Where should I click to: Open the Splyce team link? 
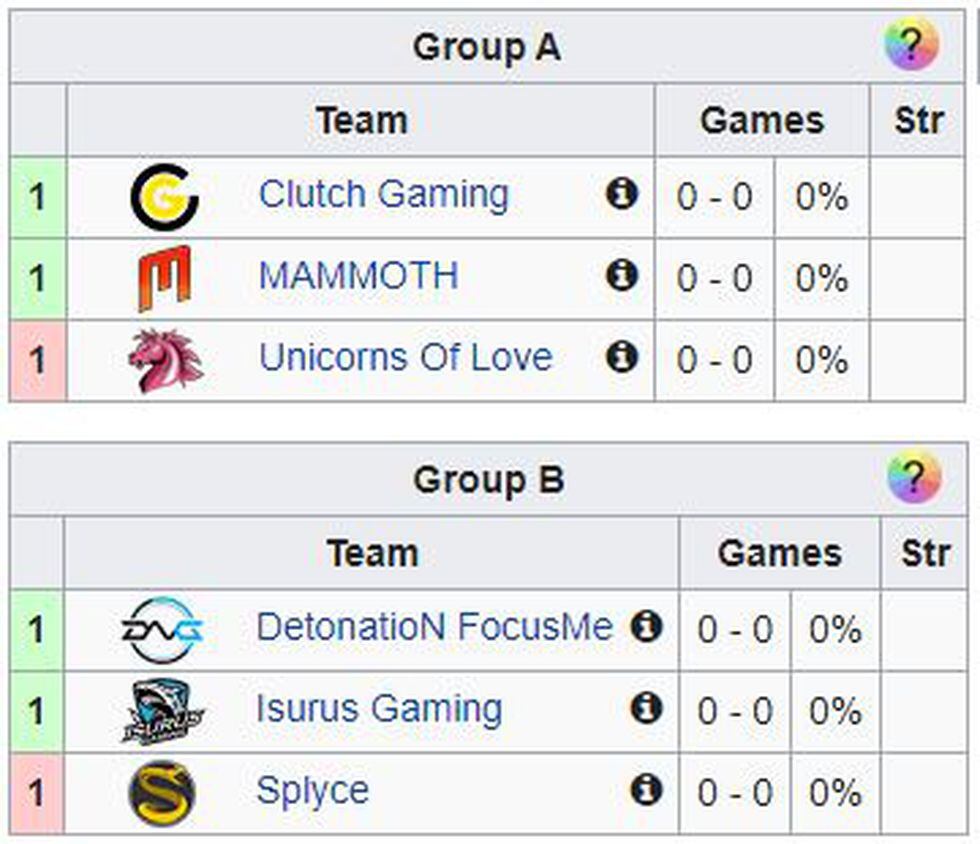coord(312,790)
